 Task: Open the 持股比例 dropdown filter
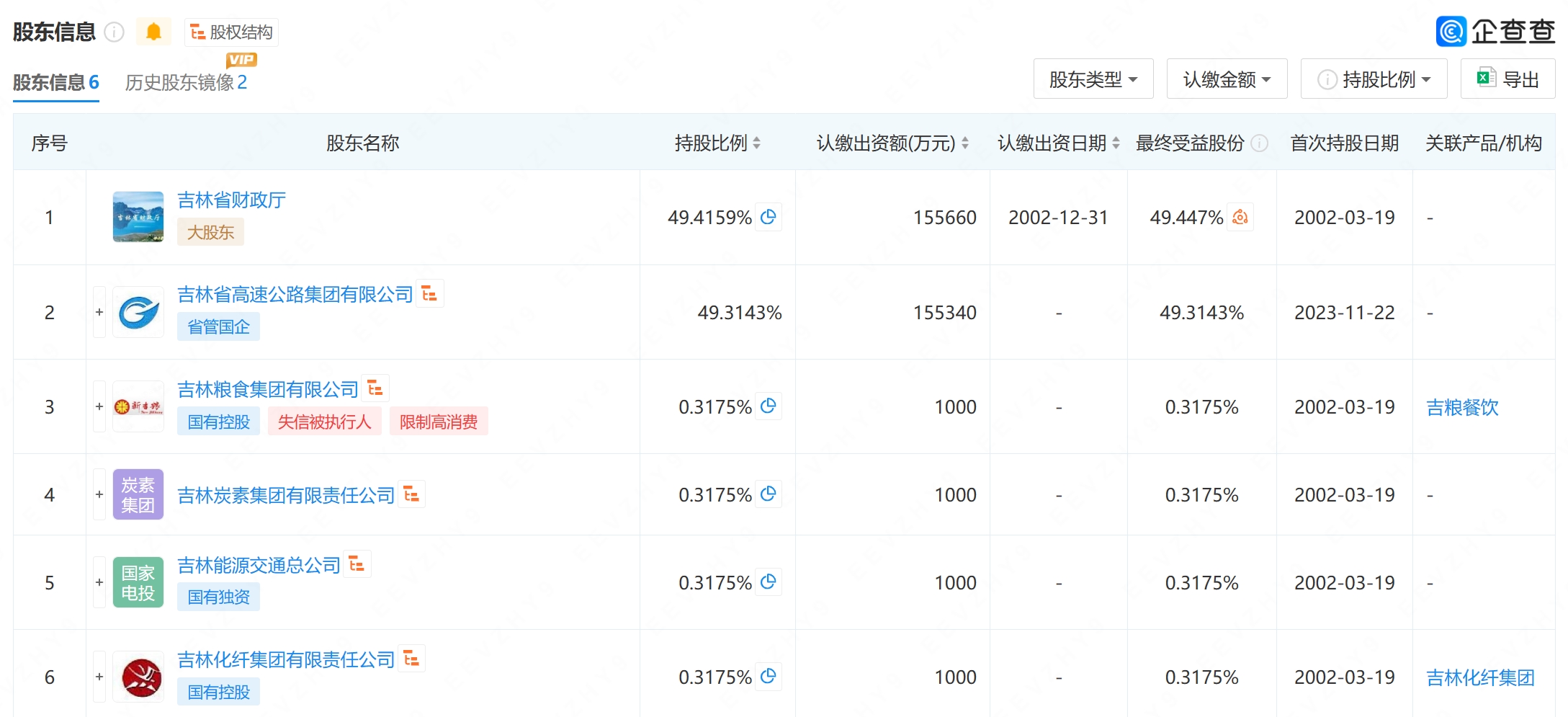(x=1374, y=79)
